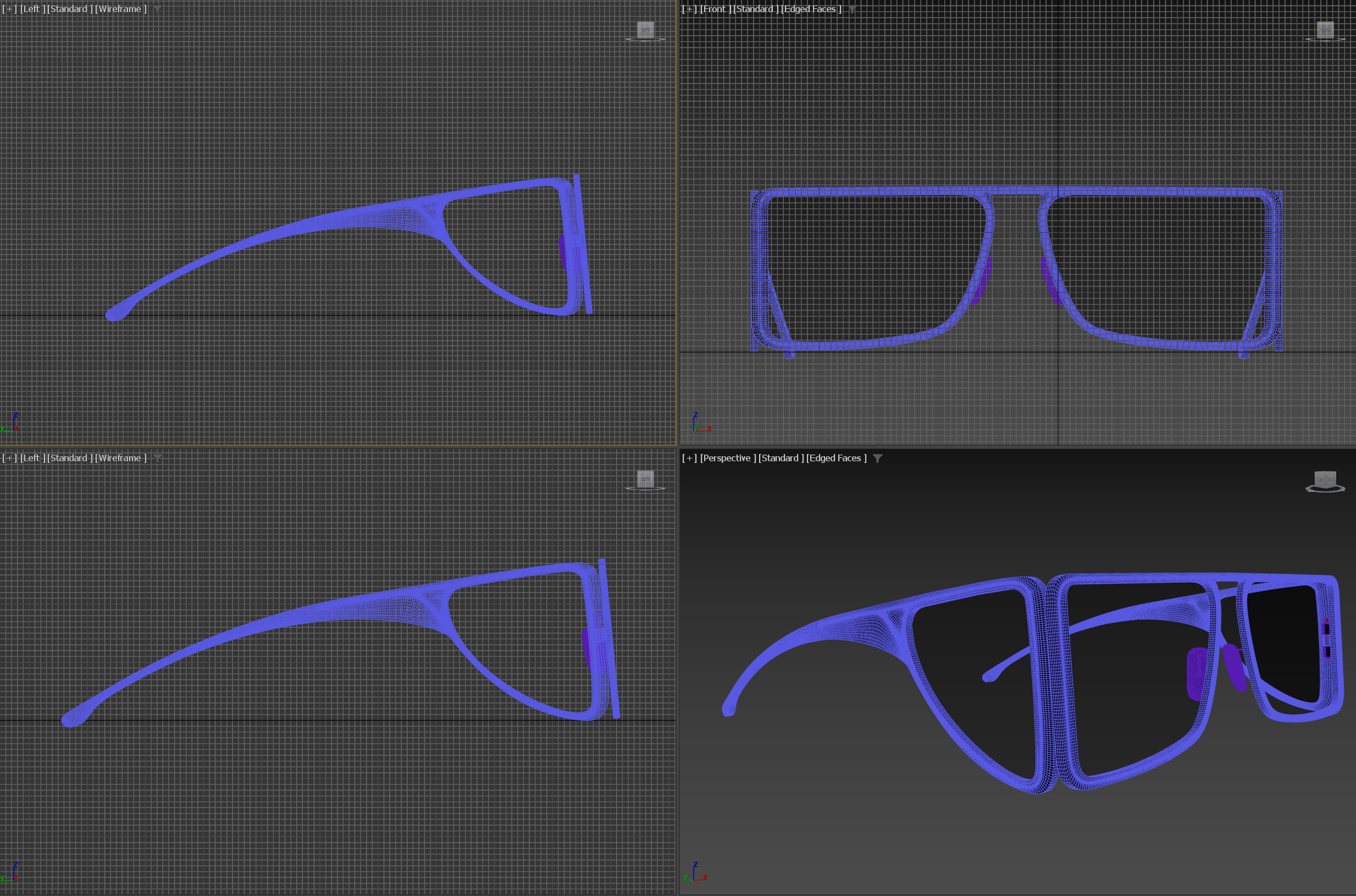Click the [Edged Faces] label in the Front viewport
Viewport: 1356px width, 896px height.
811,9
